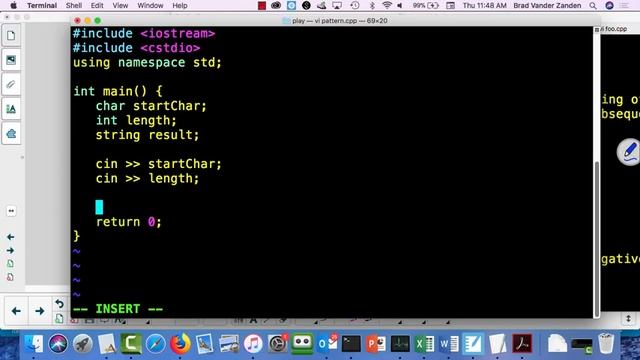
Task: Click the paperclip attachment icon in left sidebar
Action: [11, 84]
